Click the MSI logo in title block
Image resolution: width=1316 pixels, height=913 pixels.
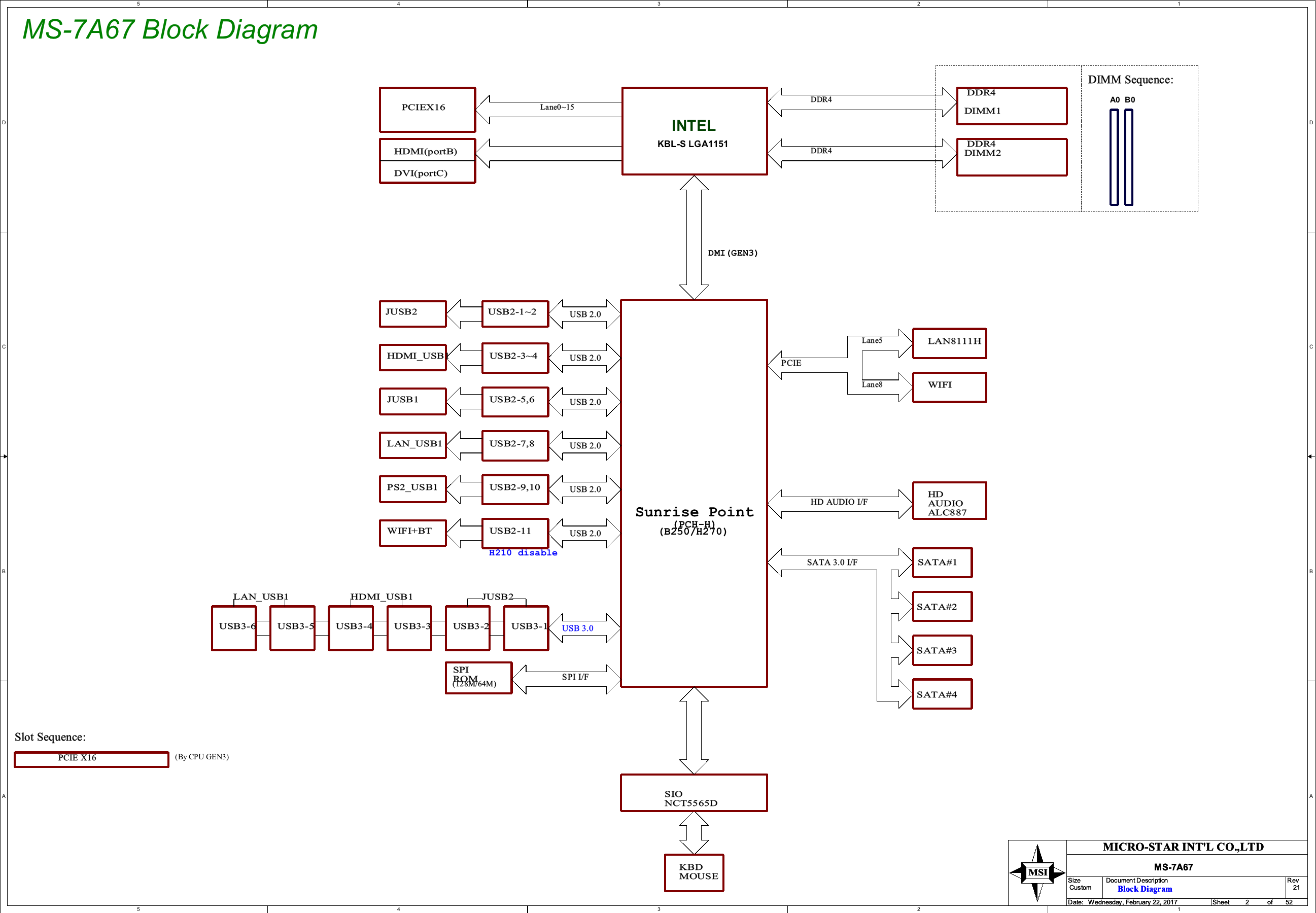[1037, 872]
